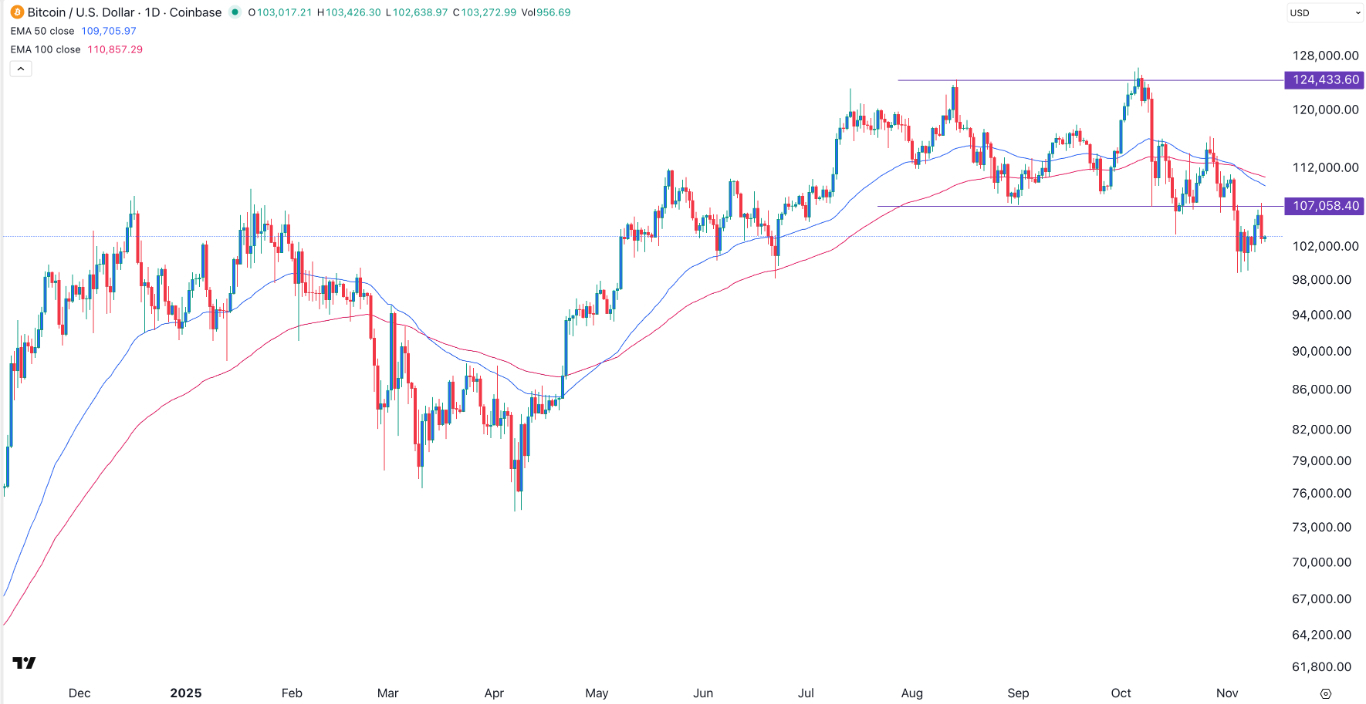Collapse the indicator legend using the chevron arrow
The image size is (1366, 704).
[20, 68]
